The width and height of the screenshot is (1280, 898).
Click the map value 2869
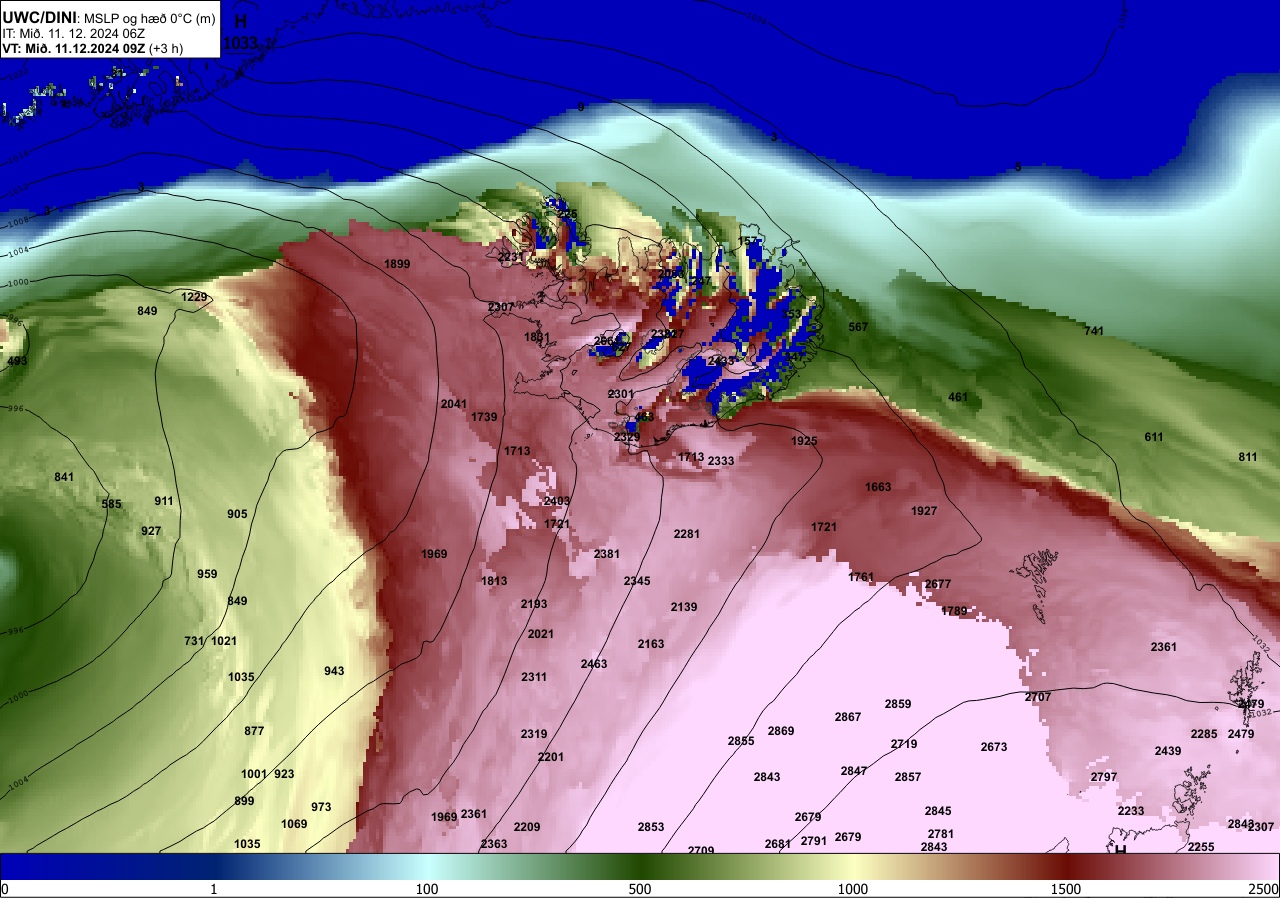781,731
